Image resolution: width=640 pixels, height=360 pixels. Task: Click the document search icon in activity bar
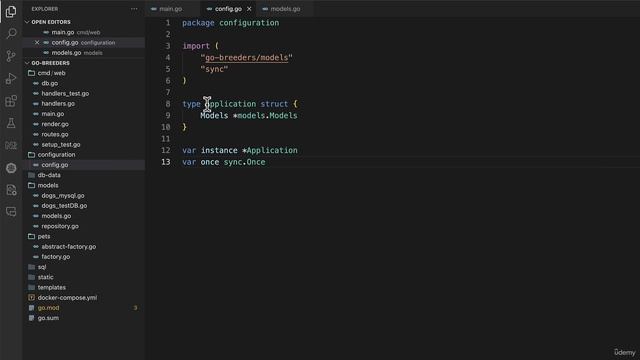(11, 190)
